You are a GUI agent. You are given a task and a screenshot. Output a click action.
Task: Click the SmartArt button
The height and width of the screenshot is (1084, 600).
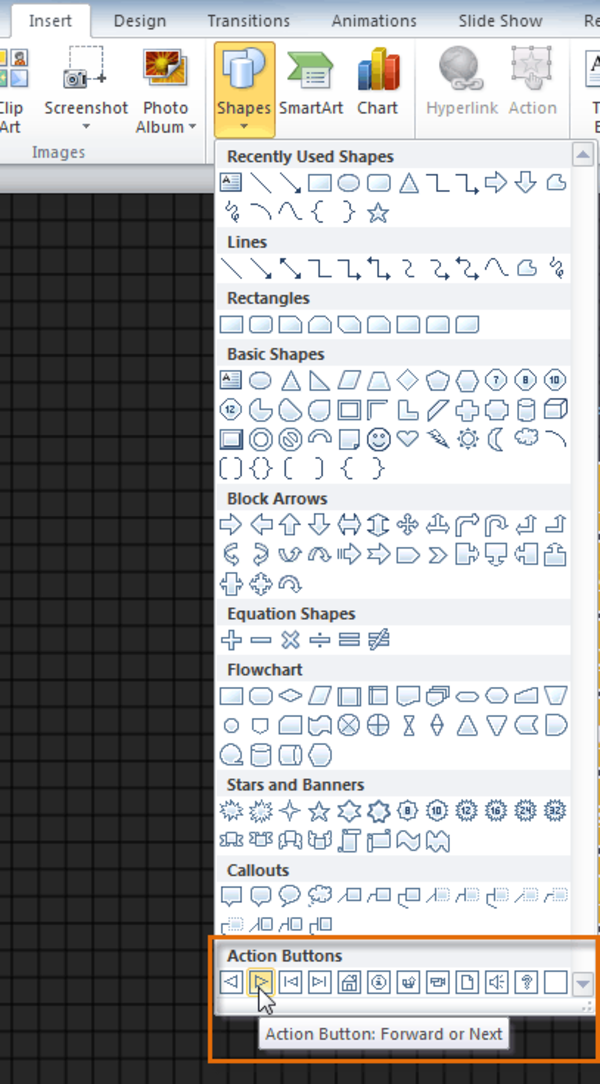pos(310,85)
